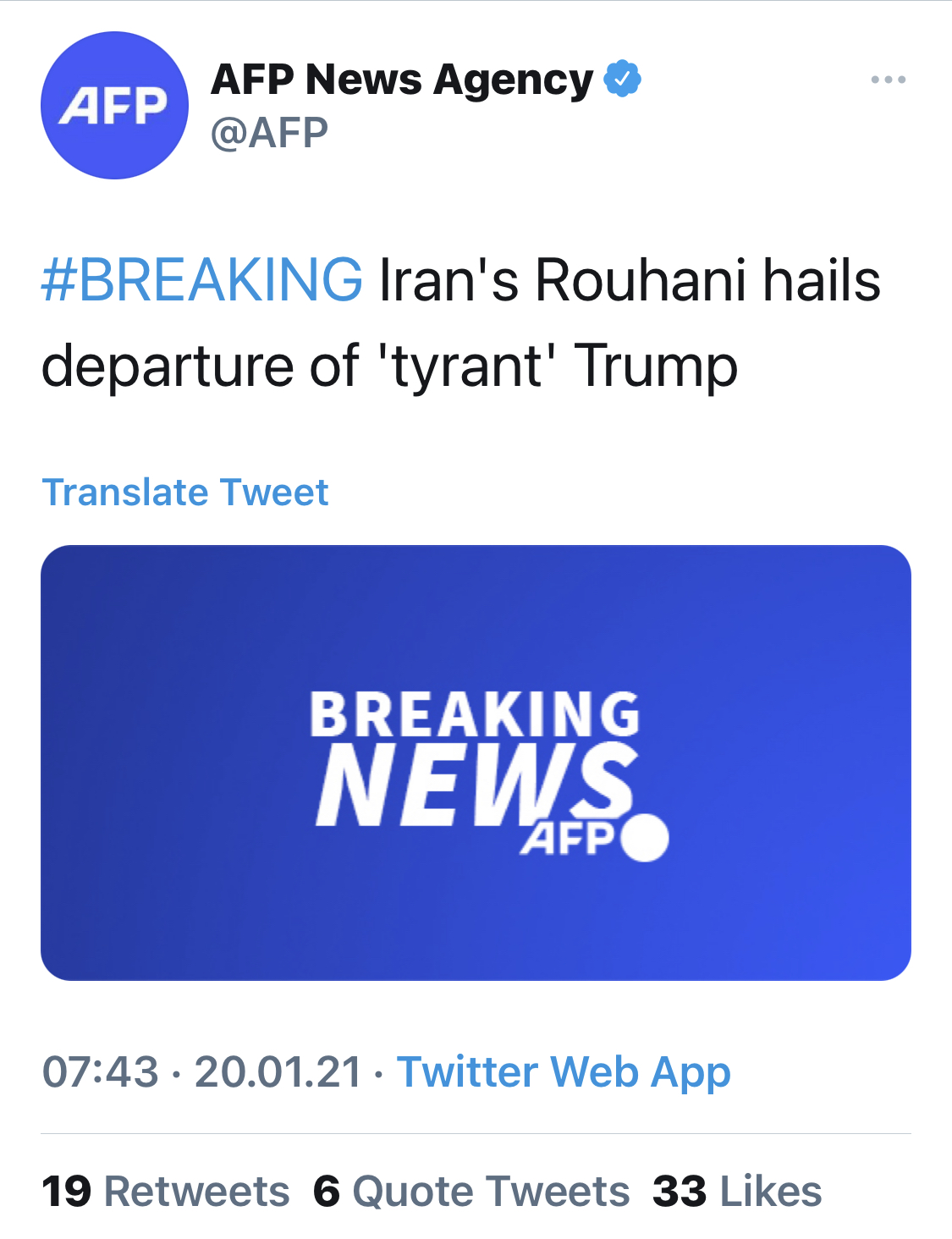
Task: View the 19 Retweets list
Action: (166, 1191)
